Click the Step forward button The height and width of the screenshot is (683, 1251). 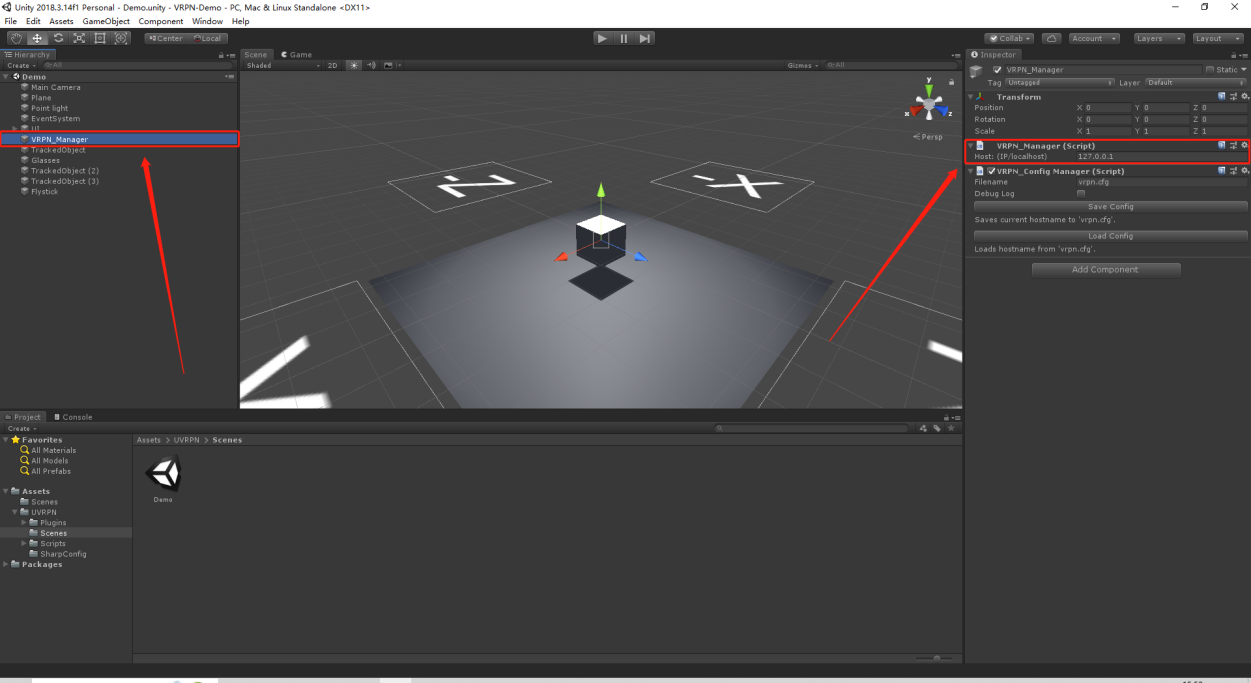[645, 38]
